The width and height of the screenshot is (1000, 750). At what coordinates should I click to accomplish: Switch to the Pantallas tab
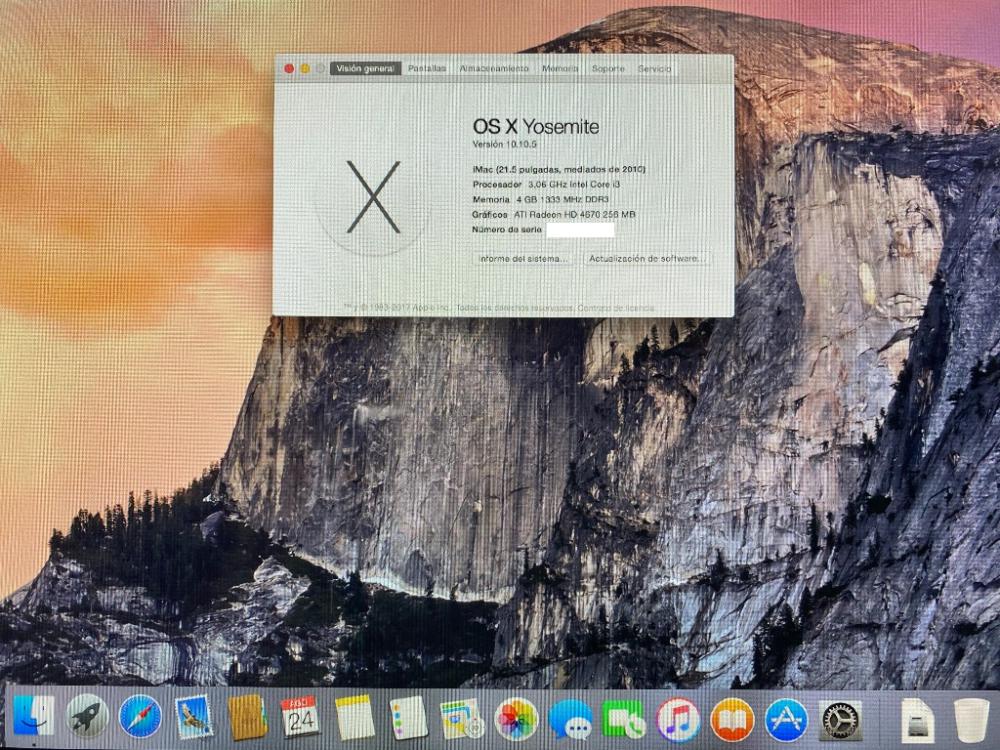point(427,68)
